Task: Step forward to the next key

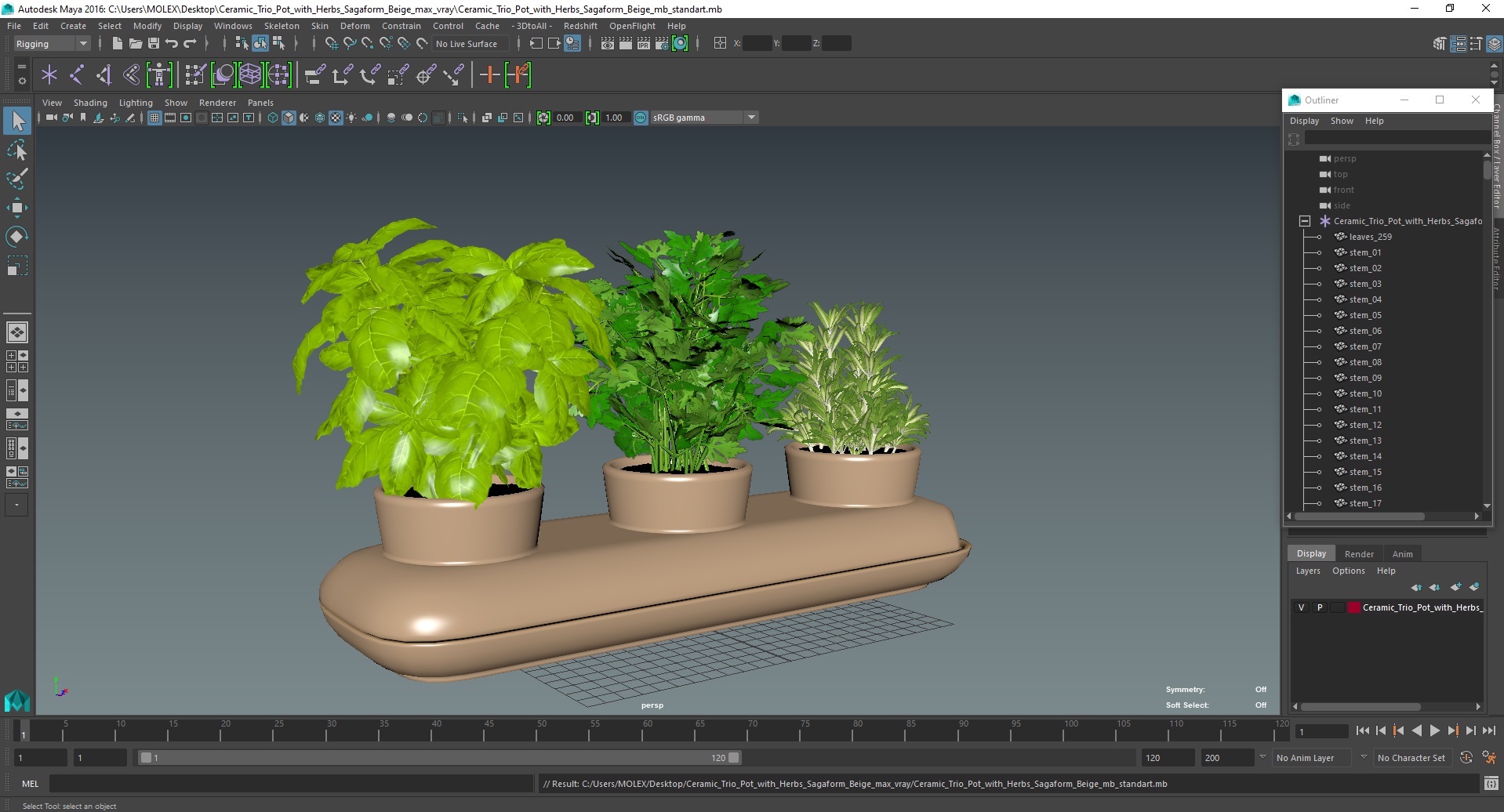Action: 1452,730
